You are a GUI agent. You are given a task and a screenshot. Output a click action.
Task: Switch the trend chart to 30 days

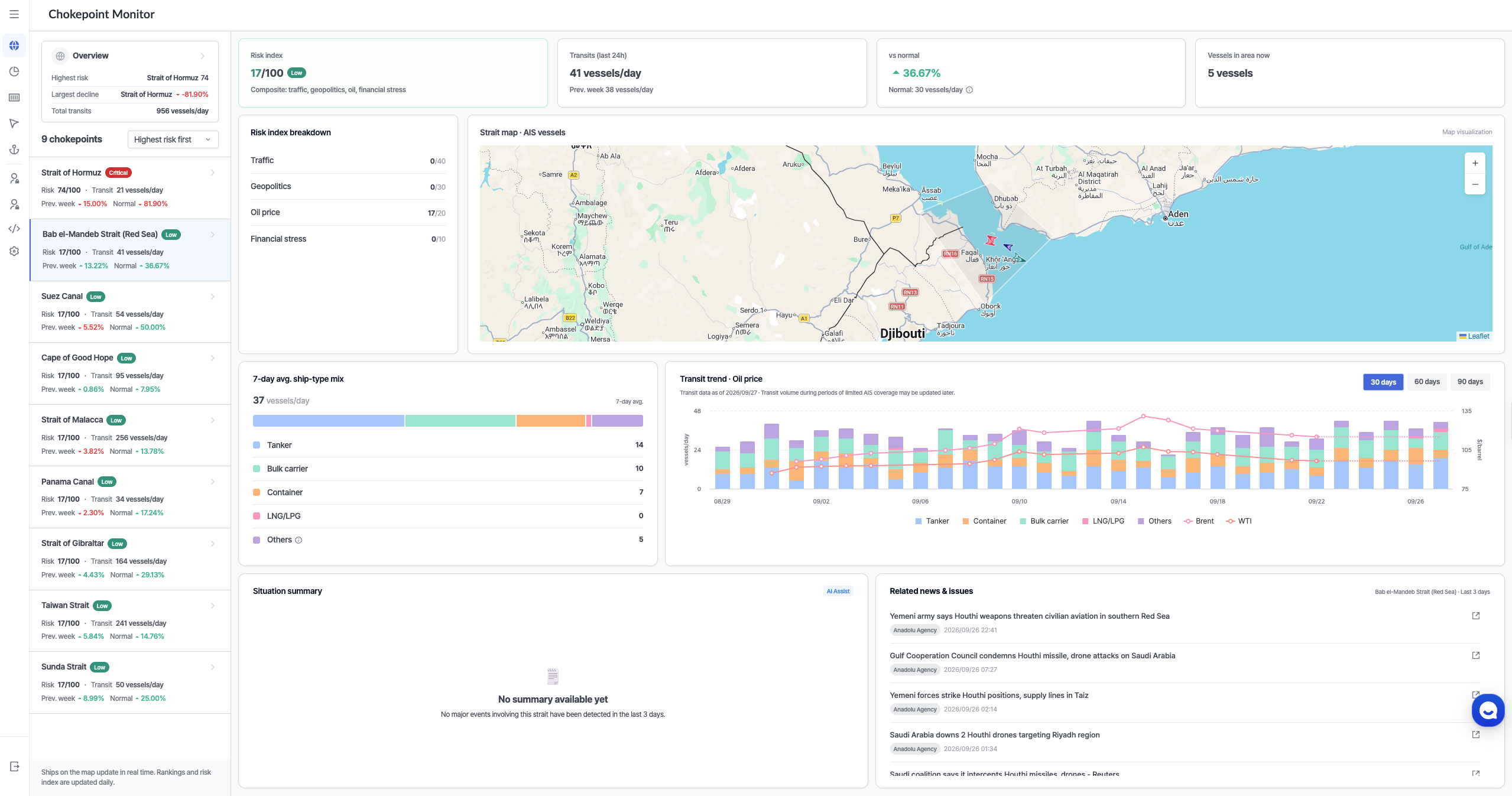[1383, 382]
